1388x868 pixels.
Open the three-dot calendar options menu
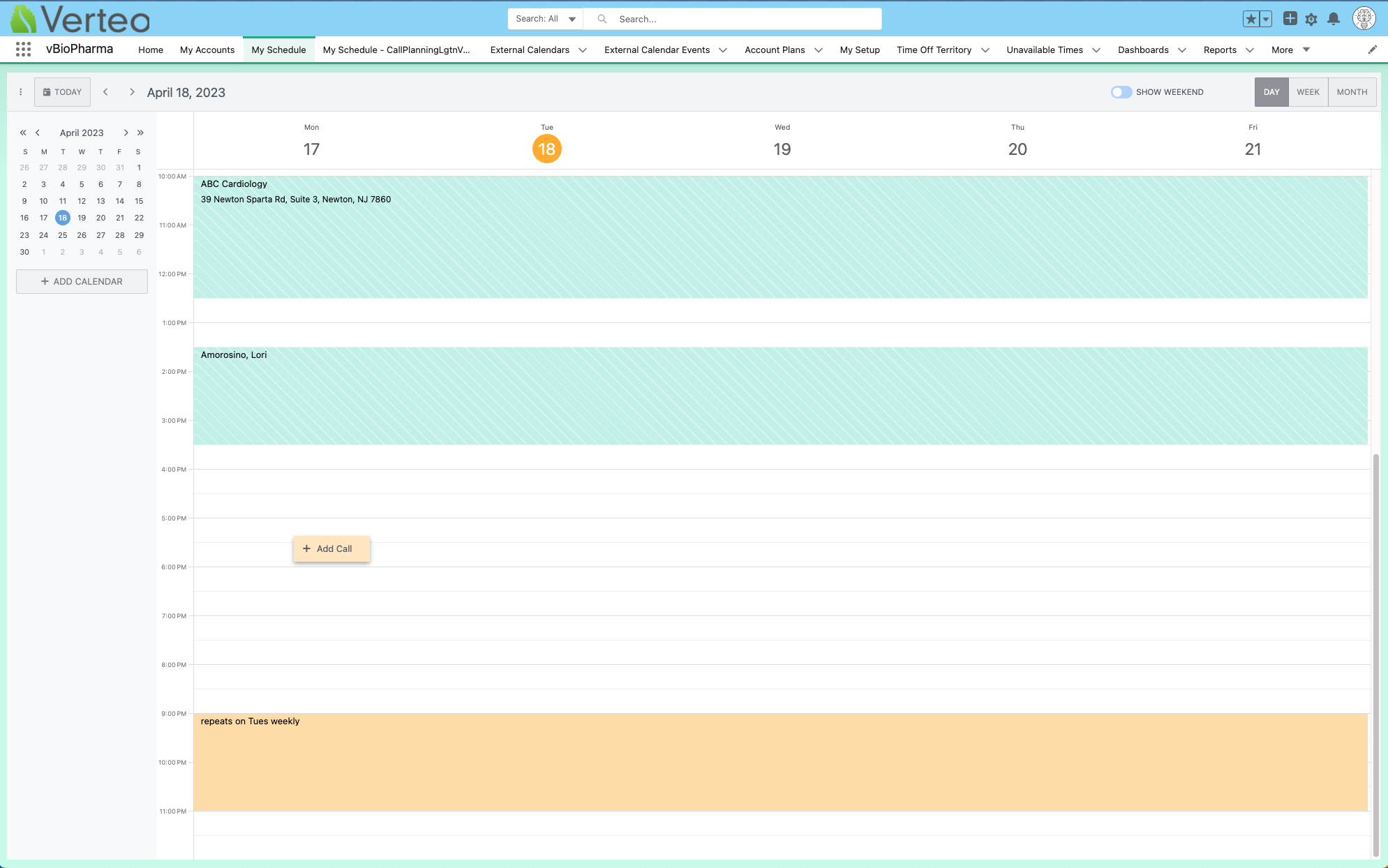pyautogui.click(x=21, y=92)
